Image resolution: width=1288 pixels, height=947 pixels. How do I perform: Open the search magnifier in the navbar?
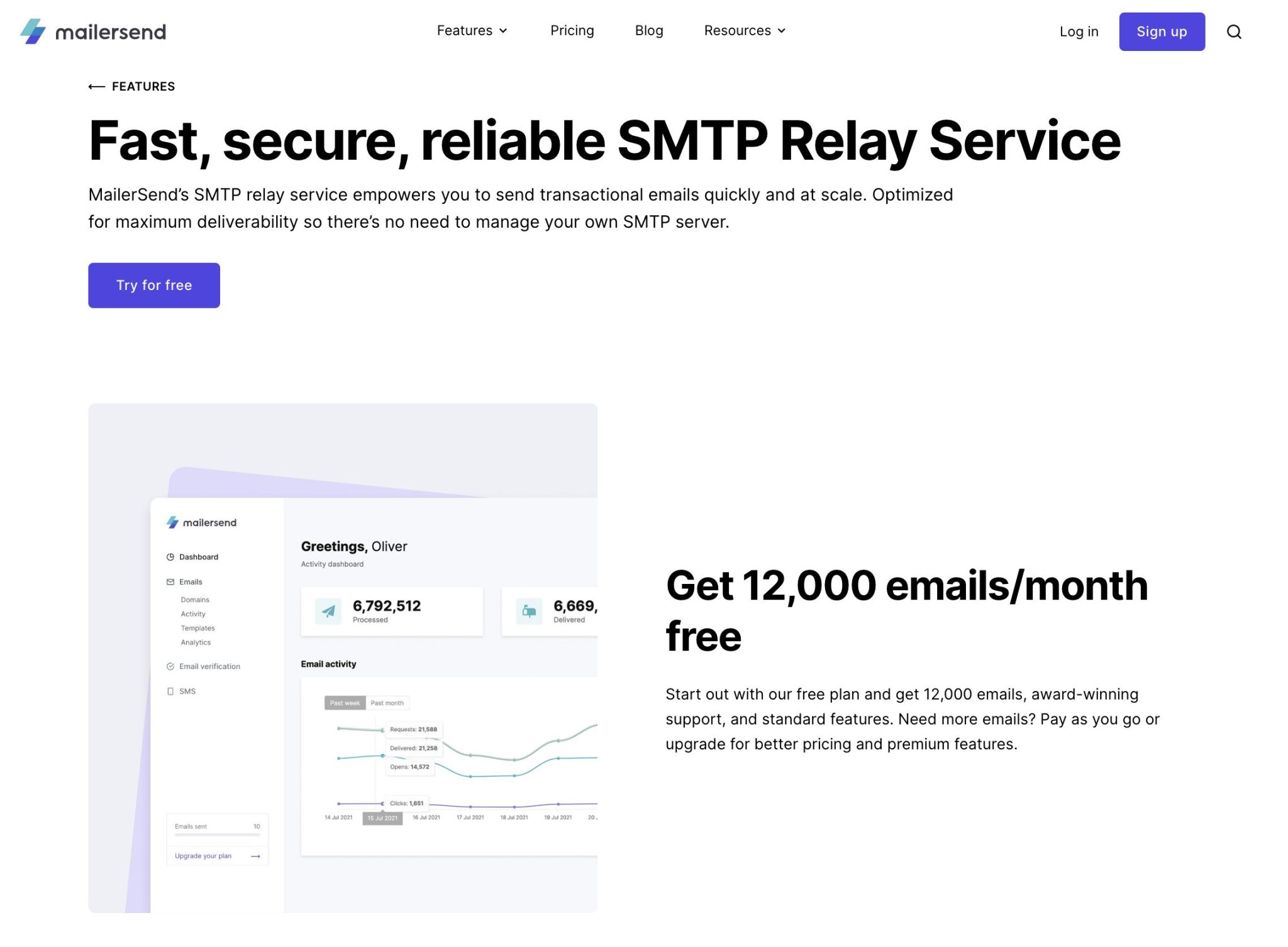pos(1234,31)
